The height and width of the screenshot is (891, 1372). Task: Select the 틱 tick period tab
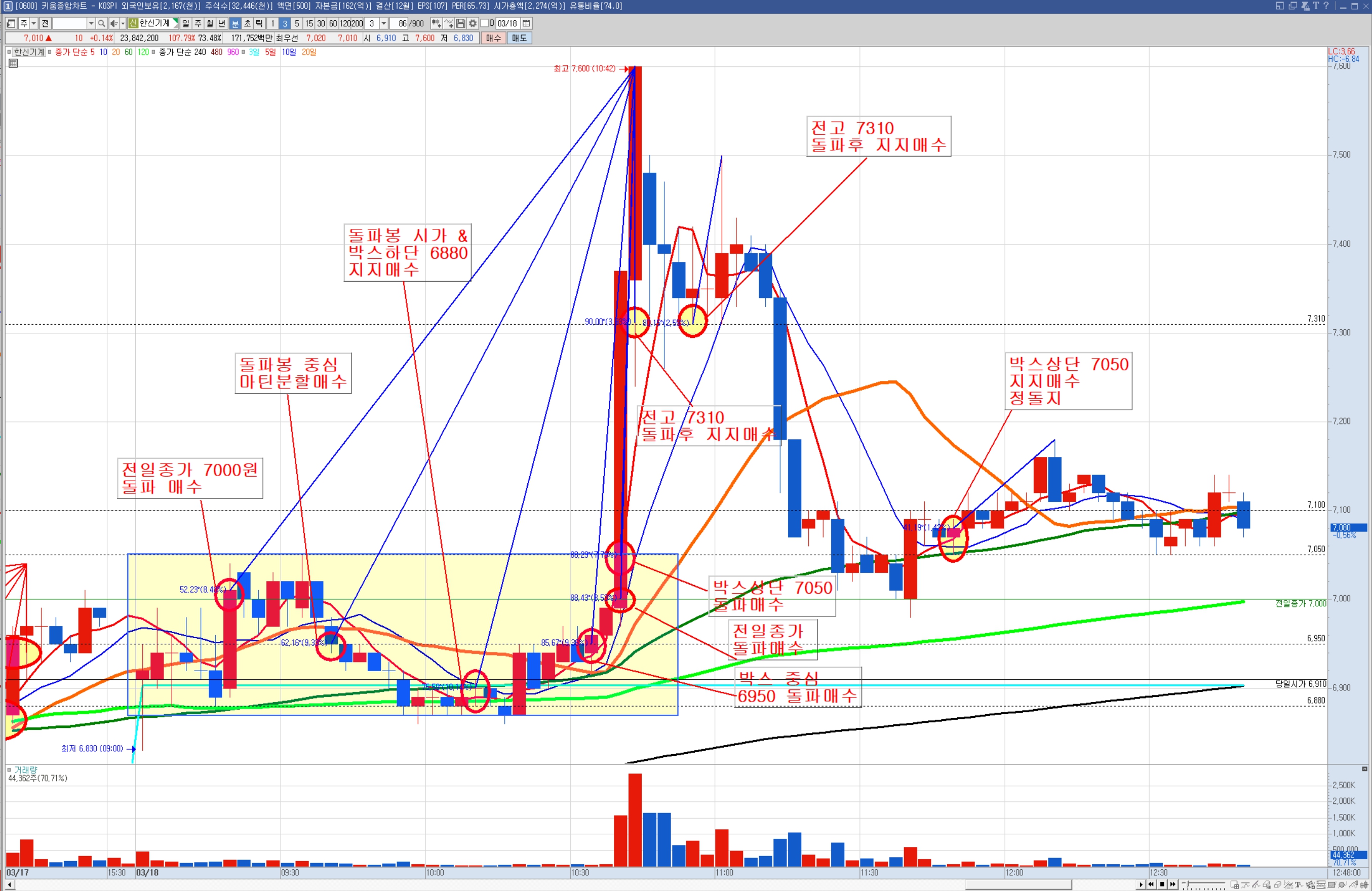pyautogui.click(x=259, y=23)
